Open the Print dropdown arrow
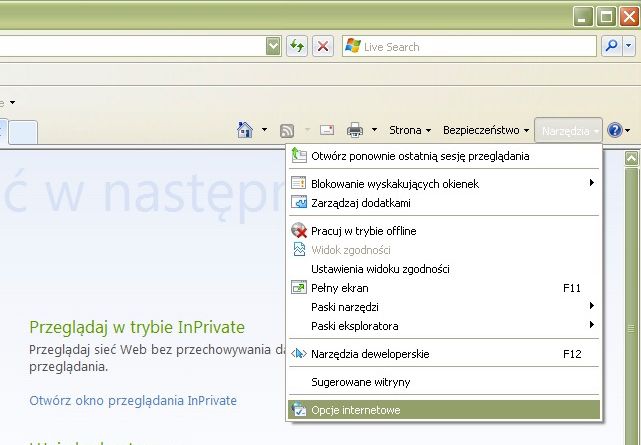Viewport: 641px width, 445px height. click(374, 130)
